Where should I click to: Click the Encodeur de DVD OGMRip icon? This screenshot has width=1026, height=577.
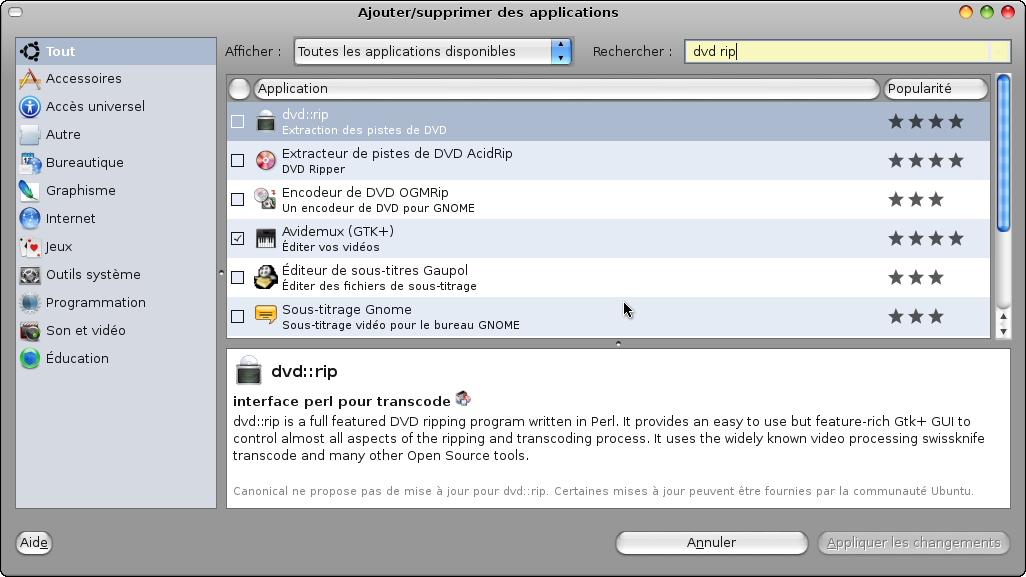[266, 199]
